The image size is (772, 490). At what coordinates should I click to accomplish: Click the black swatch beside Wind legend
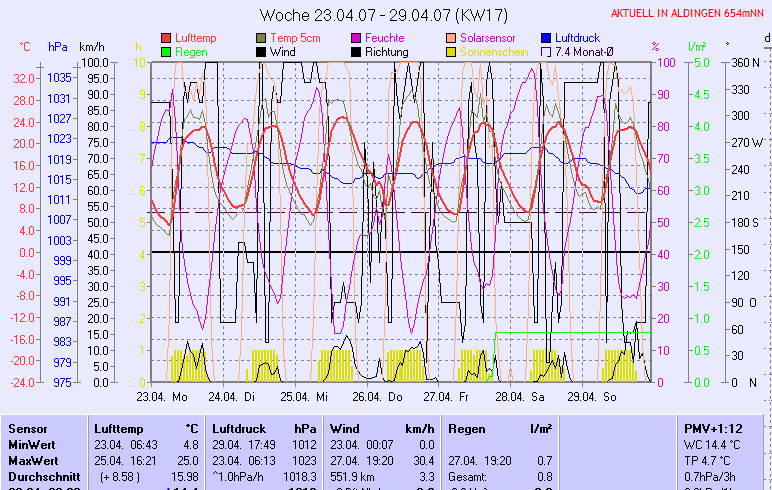[261, 52]
